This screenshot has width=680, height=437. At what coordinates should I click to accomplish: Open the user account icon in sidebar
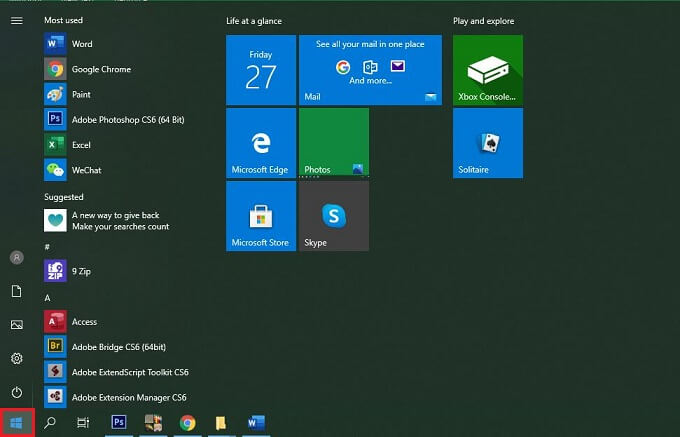coord(16,258)
